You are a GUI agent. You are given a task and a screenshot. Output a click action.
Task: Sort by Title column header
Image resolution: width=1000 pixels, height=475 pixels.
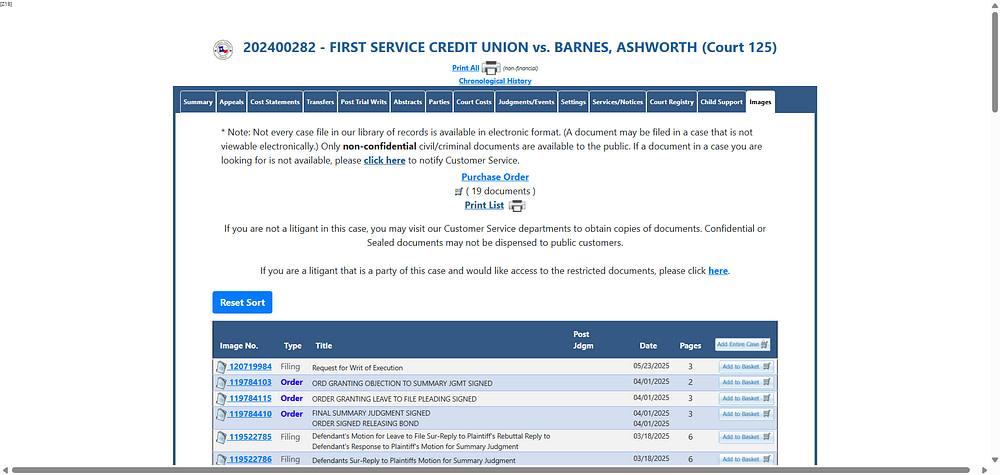(x=324, y=346)
